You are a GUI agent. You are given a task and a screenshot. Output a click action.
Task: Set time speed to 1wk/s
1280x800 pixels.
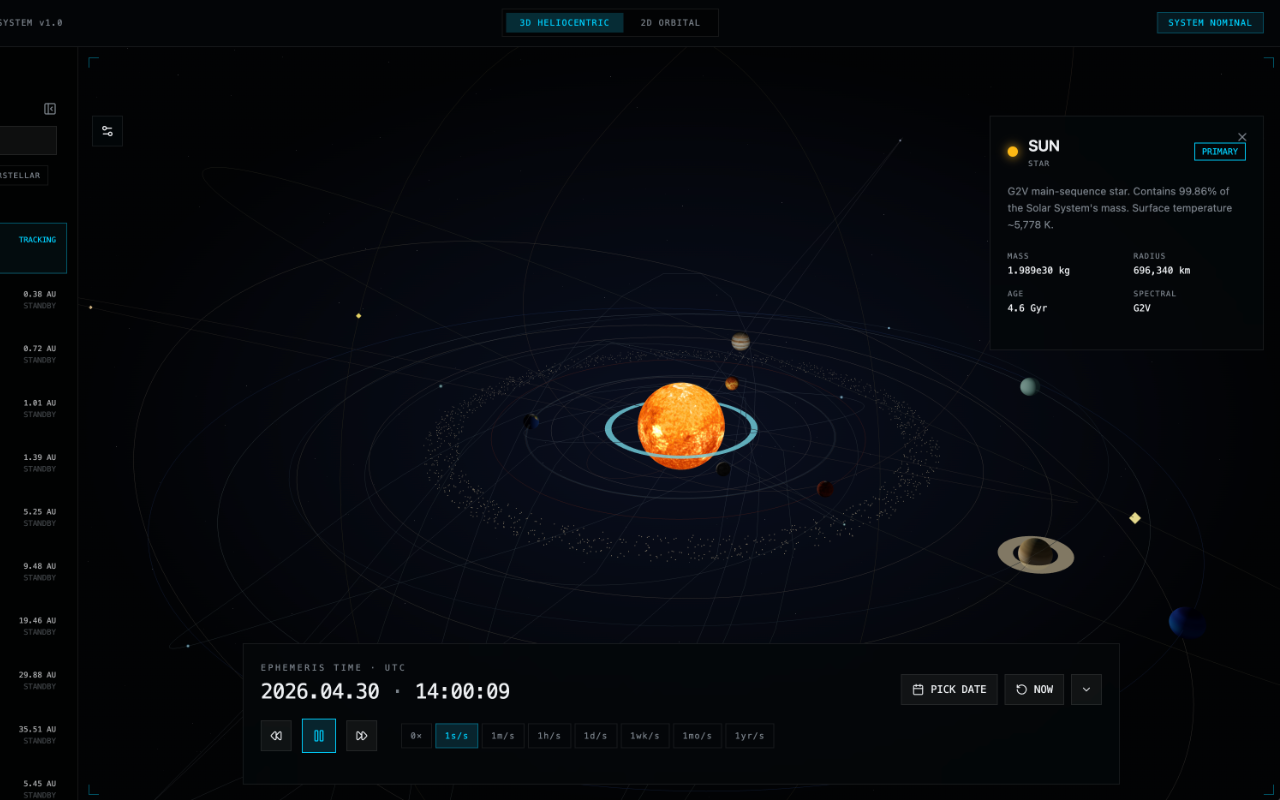645,736
